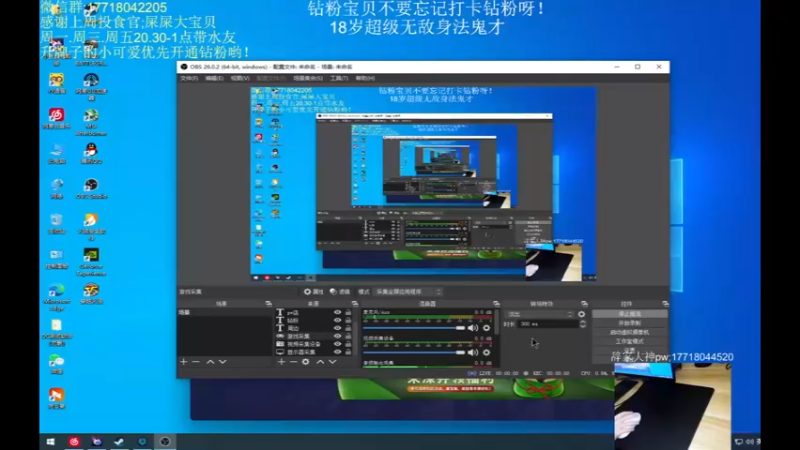This screenshot has width=800, height=450.
Task: Open QQ penguin desktop icon
Action: [91, 153]
